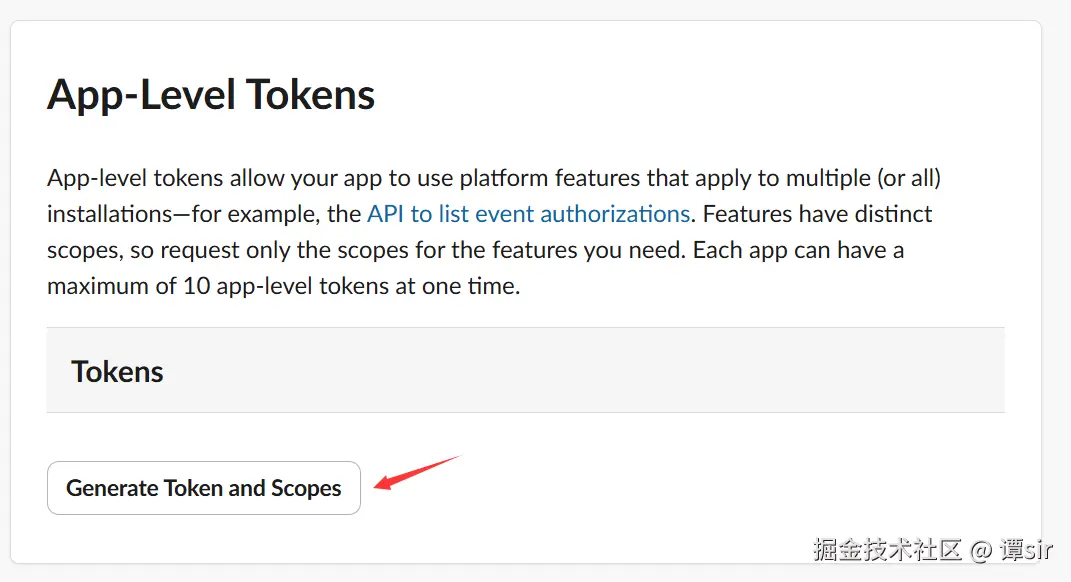Viewport: 1071px width, 582px height.
Task: Click the "Each app can have a" text
Action: tap(798, 250)
